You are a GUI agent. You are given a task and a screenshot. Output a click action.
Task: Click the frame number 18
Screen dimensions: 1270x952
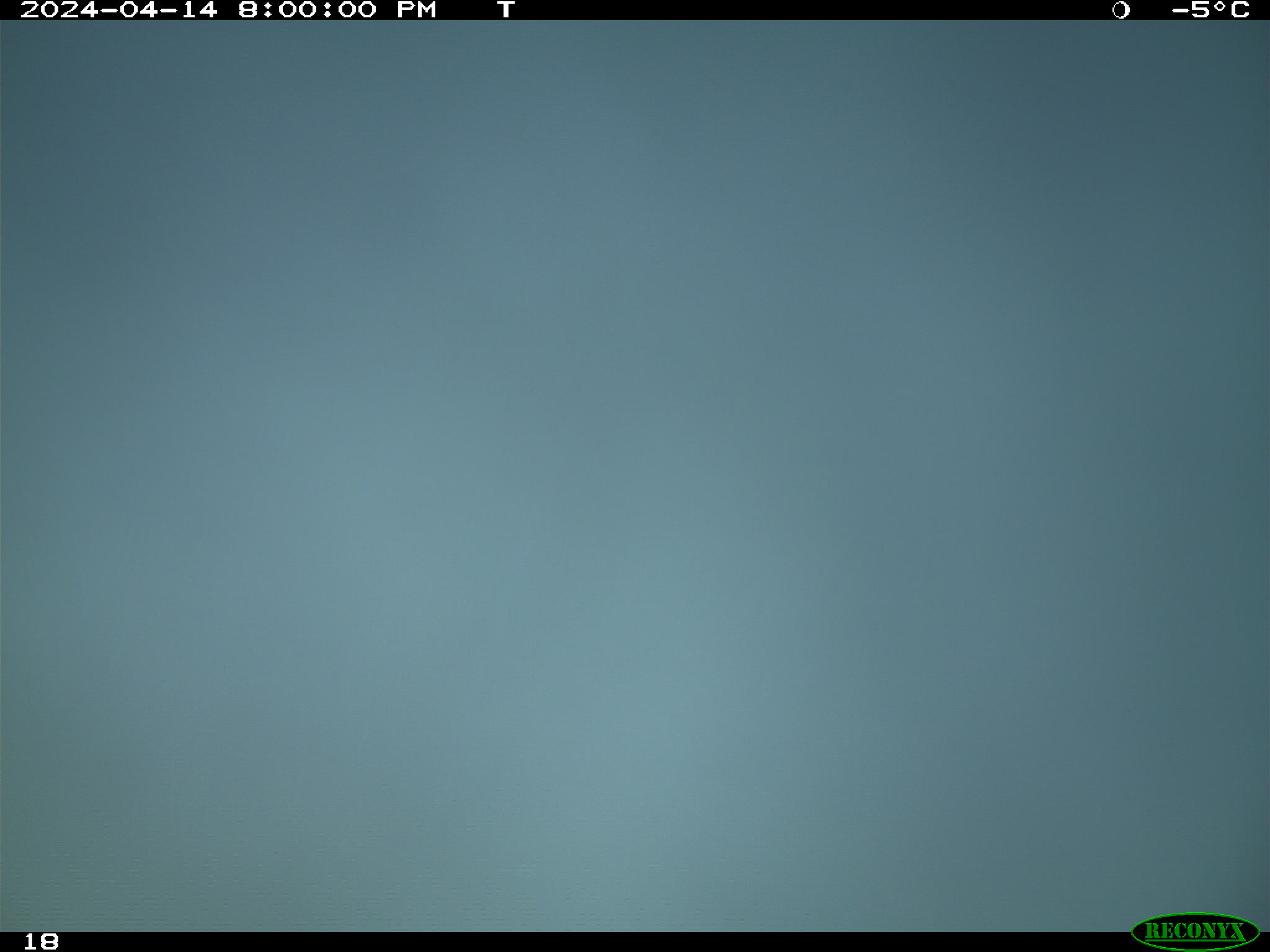[x=41, y=942]
